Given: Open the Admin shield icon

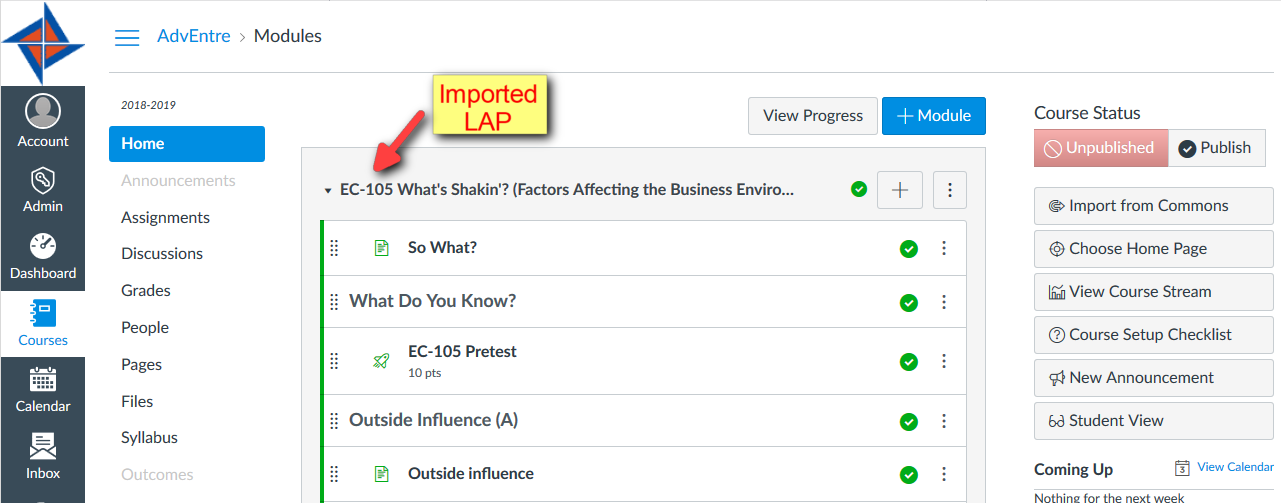Looking at the screenshot, I should click(42, 181).
